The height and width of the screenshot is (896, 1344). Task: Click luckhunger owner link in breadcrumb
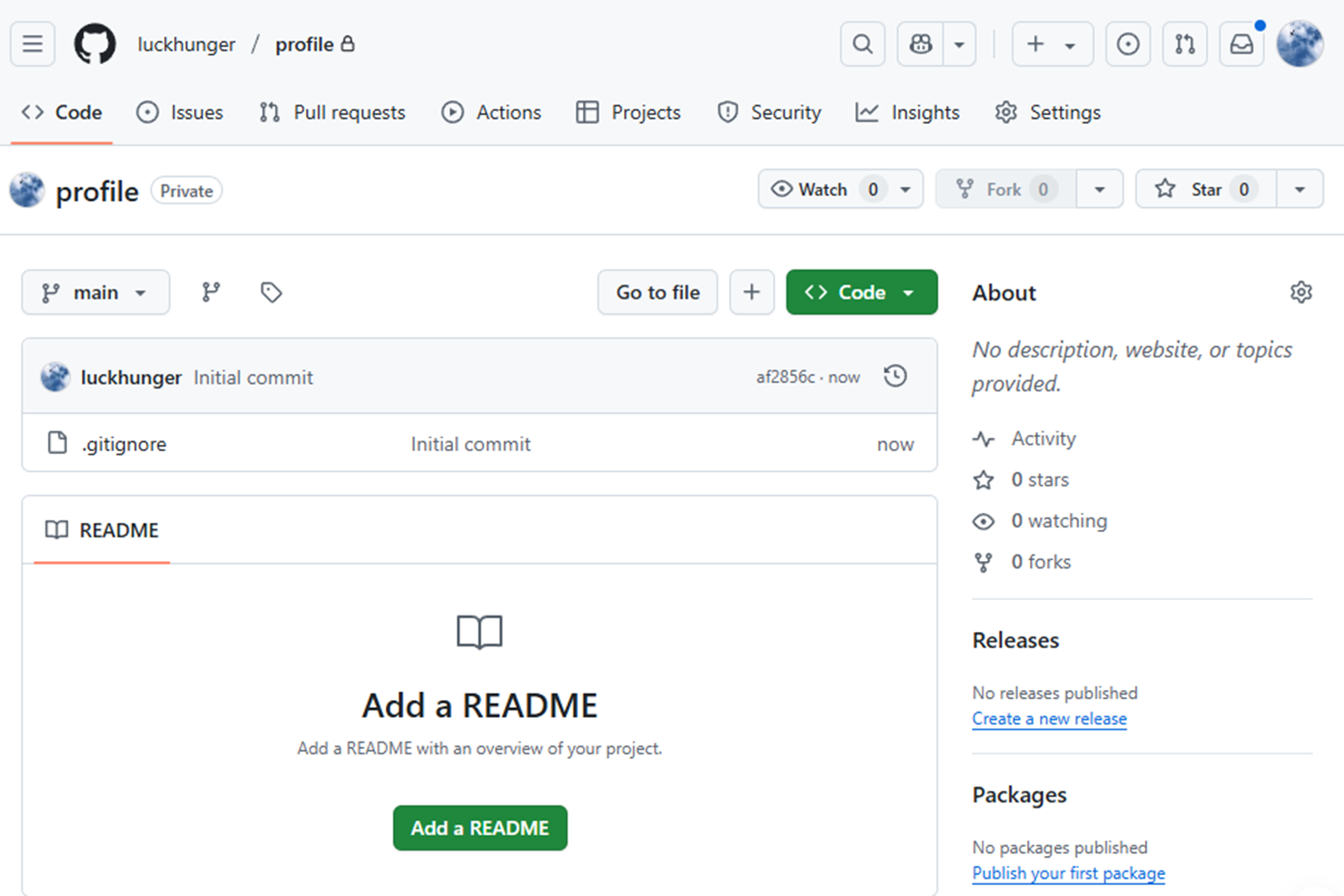coord(186,44)
